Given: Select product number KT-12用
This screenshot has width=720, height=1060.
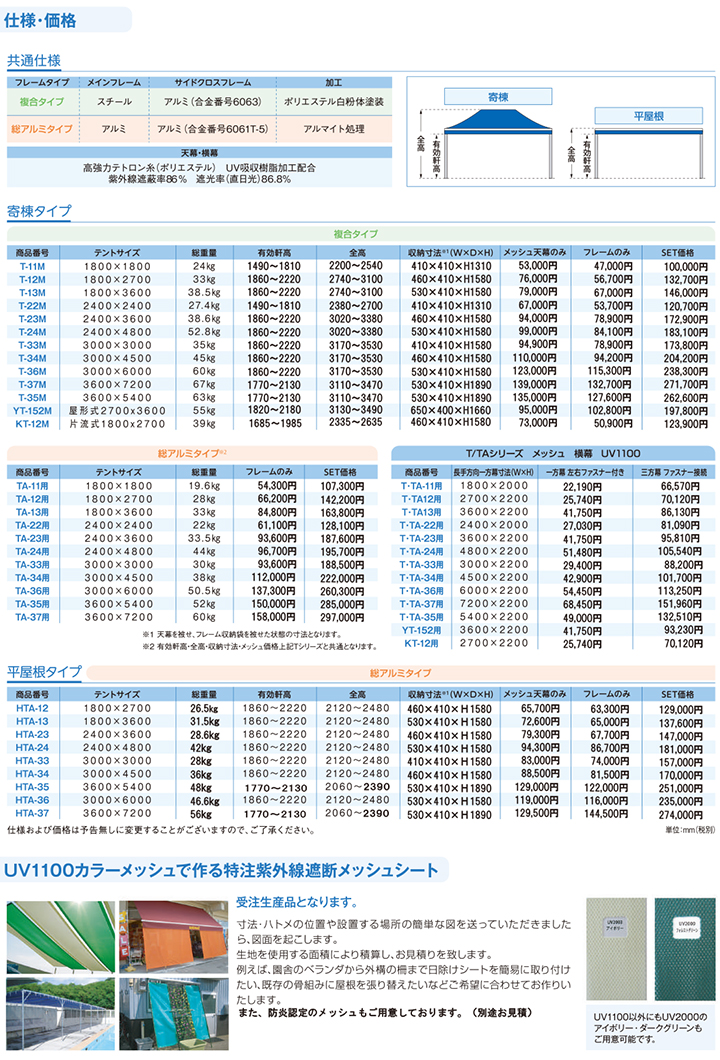Looking at the screenshot, I should click(x=422, y=644).
